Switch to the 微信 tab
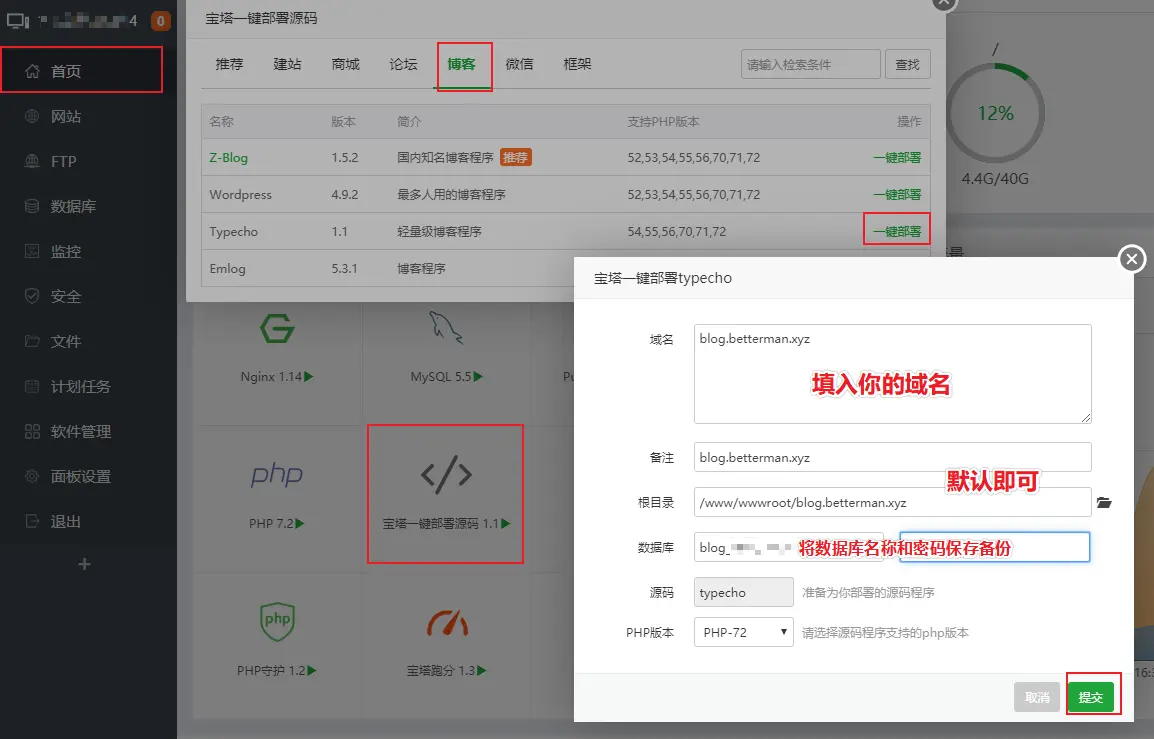The image size is (1154, 739). click(x=520, y=64)
